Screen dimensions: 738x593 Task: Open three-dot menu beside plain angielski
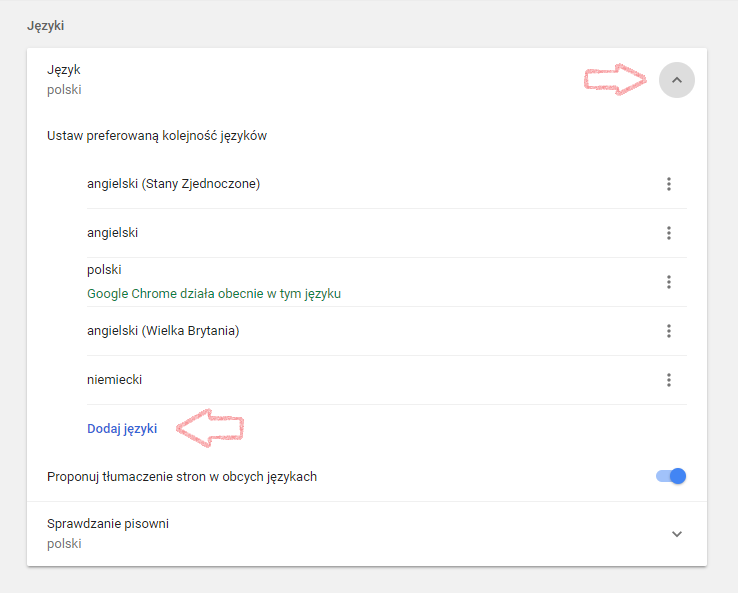coord(668,233)
